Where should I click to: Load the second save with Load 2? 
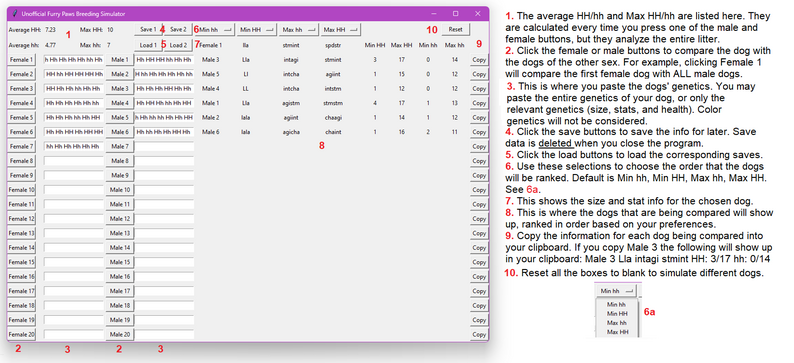tap(178, 45)
